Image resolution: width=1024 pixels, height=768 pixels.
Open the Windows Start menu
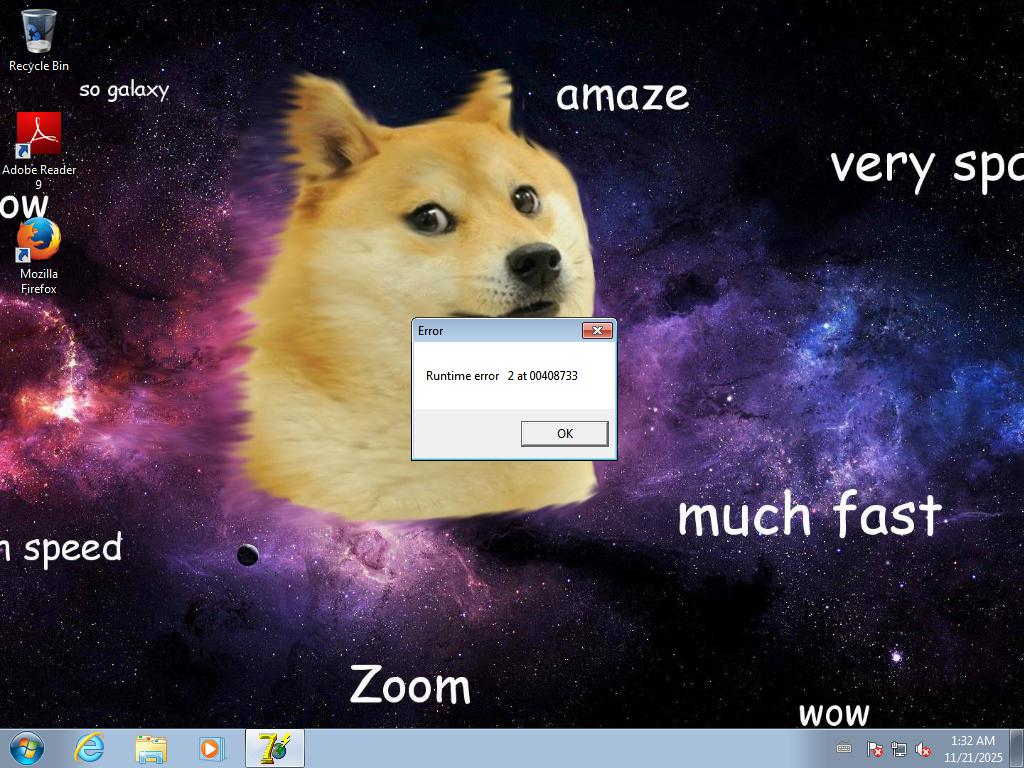[27, 748]
